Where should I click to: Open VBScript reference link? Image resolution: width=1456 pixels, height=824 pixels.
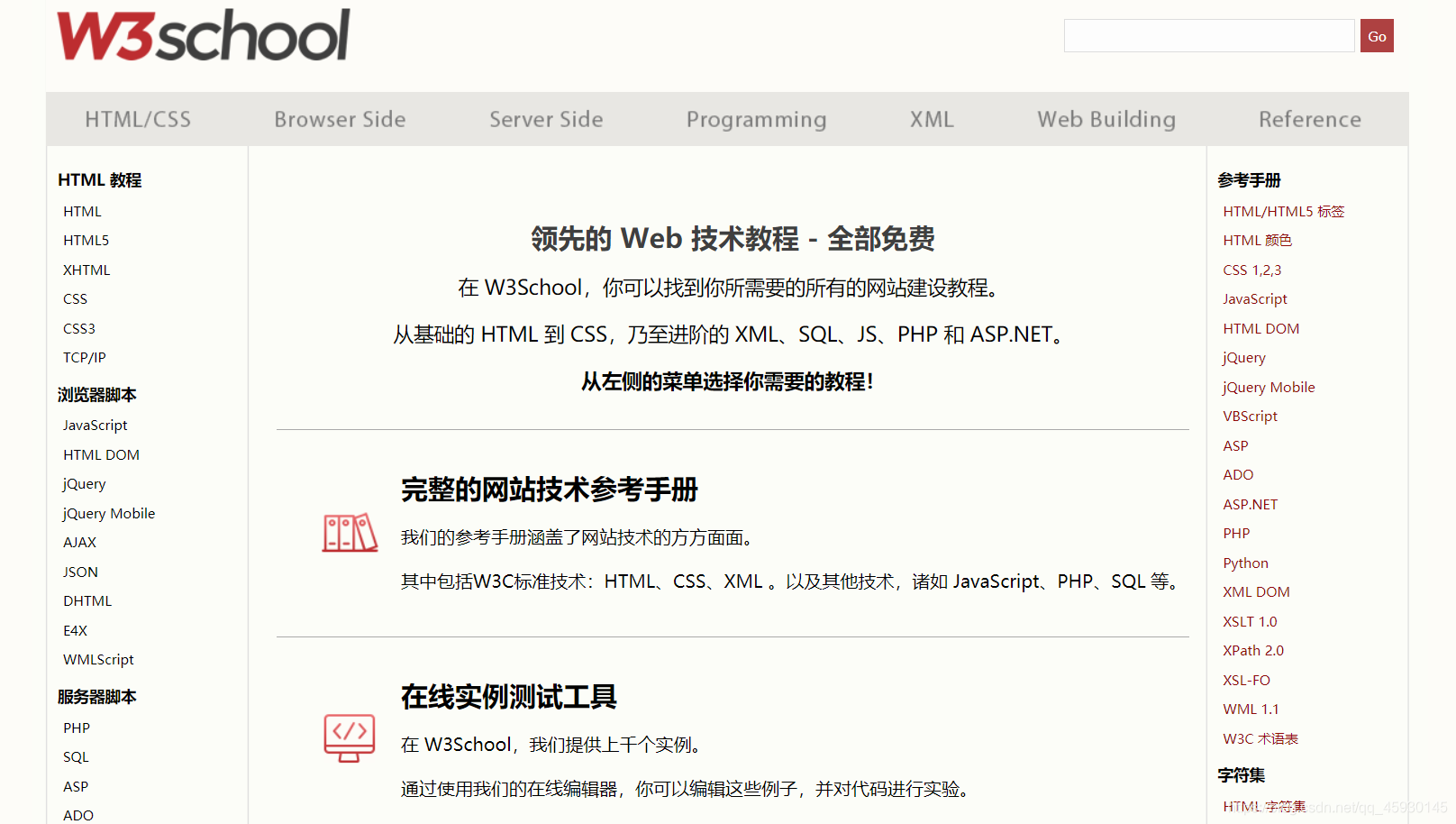coord(1250,417)
